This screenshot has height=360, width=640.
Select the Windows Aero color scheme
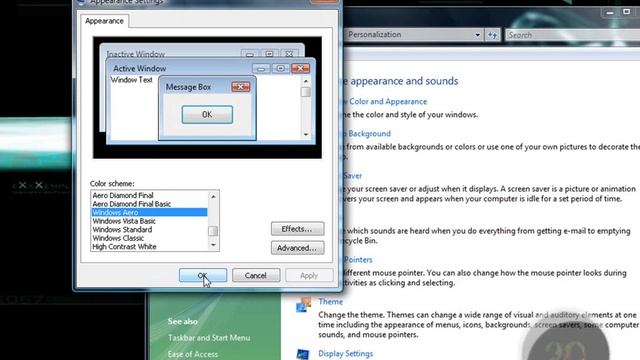(149, 212)
